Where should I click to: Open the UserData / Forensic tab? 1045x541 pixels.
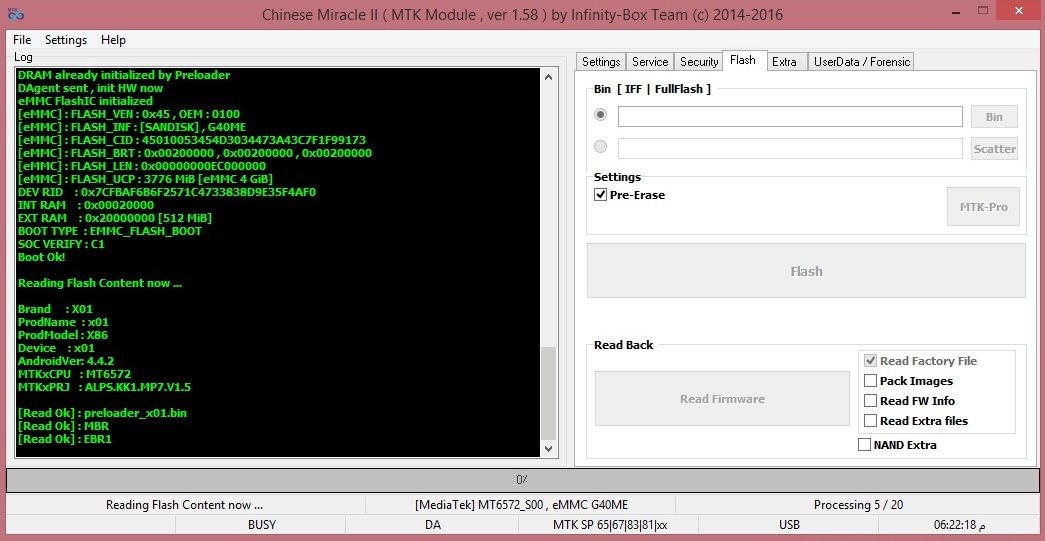coord(861,62)
